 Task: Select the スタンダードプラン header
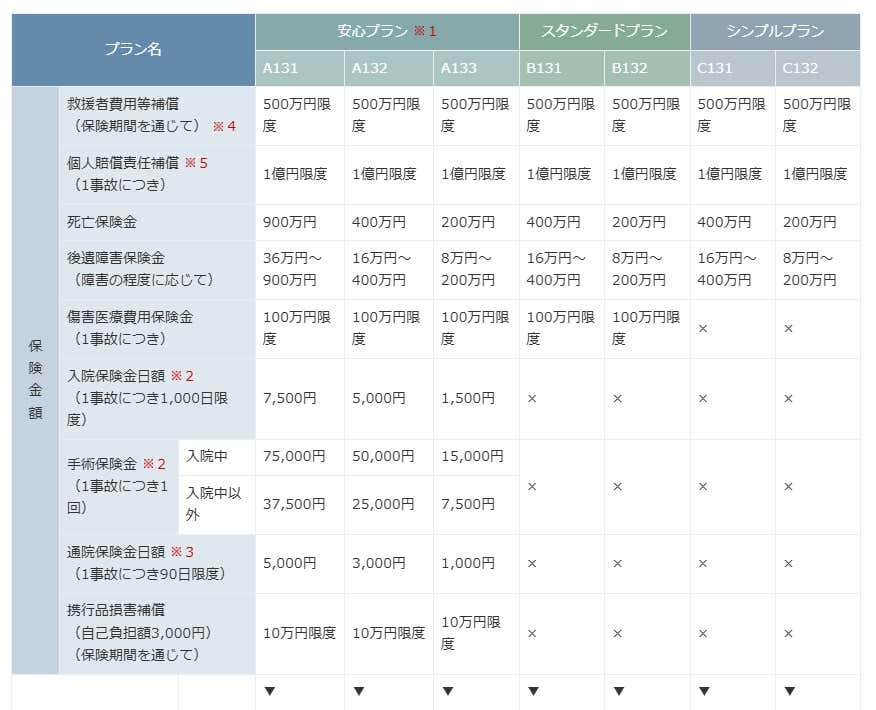(603, 30)
